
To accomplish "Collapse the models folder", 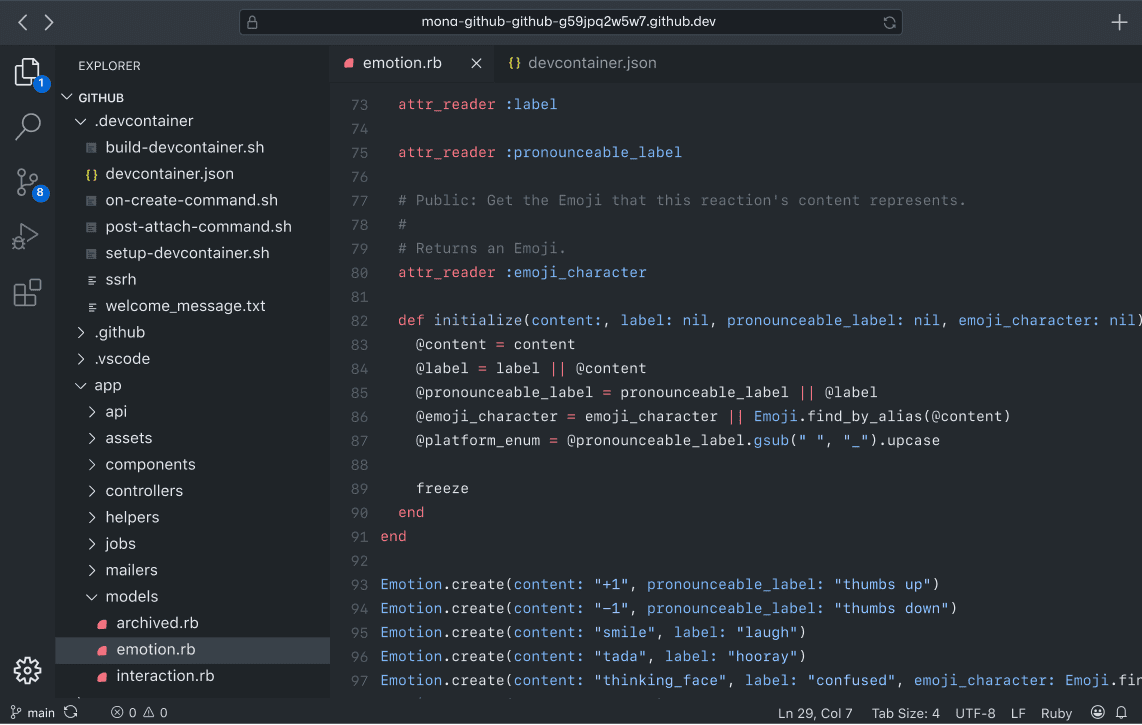I will pos(131,597).
